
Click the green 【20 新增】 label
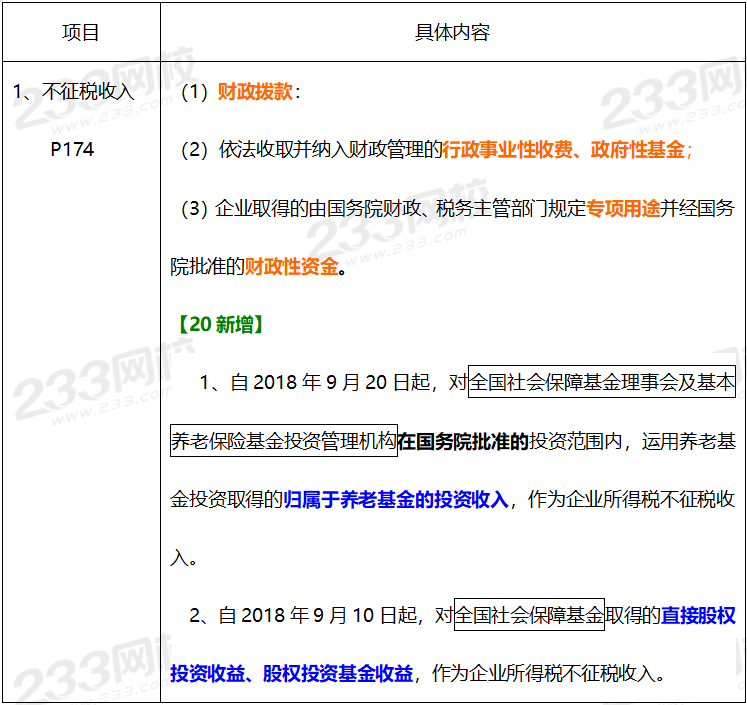pos(220,325)
